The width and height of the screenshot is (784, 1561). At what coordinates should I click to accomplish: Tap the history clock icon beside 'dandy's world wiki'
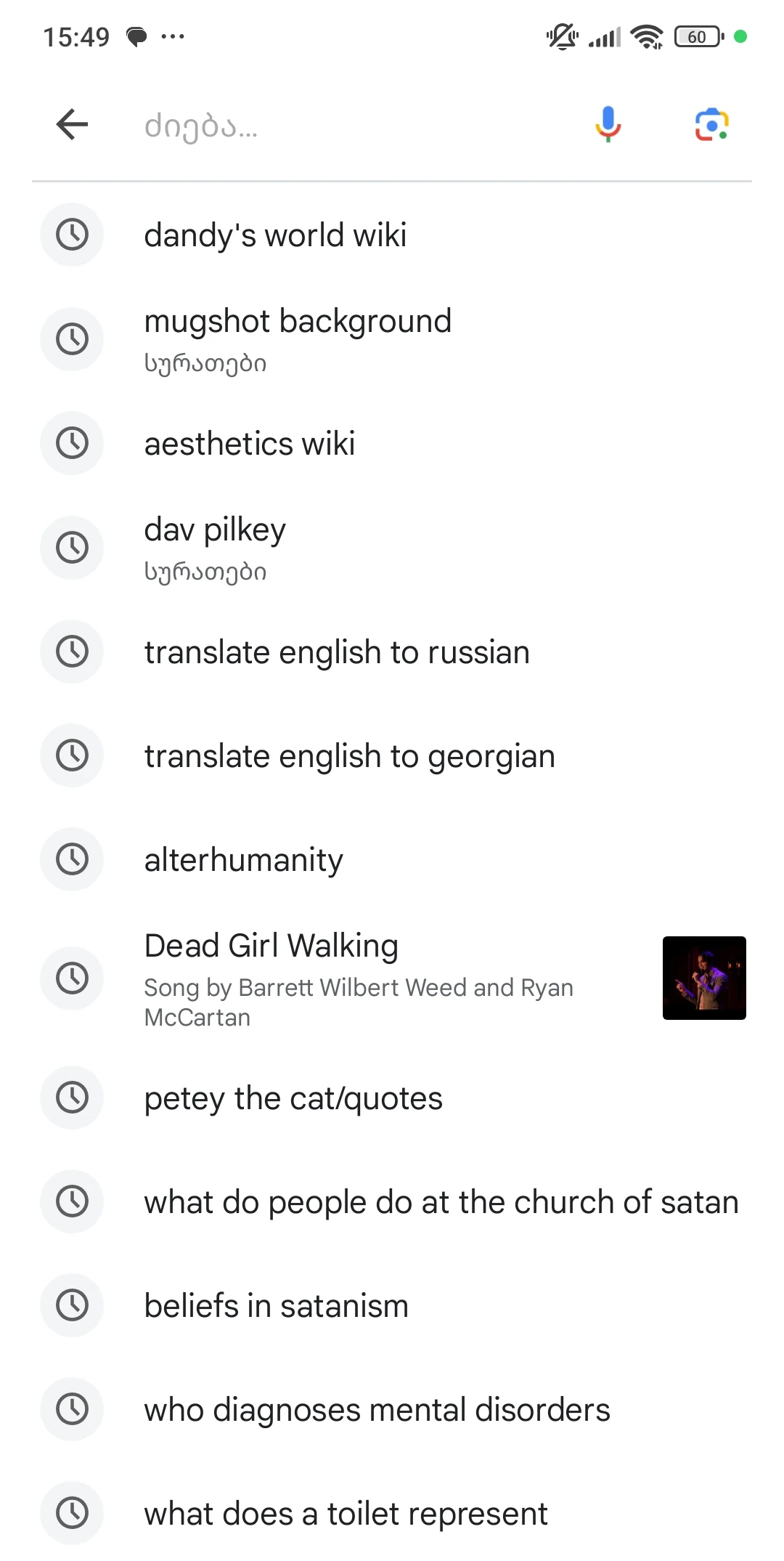coord(71,234)
